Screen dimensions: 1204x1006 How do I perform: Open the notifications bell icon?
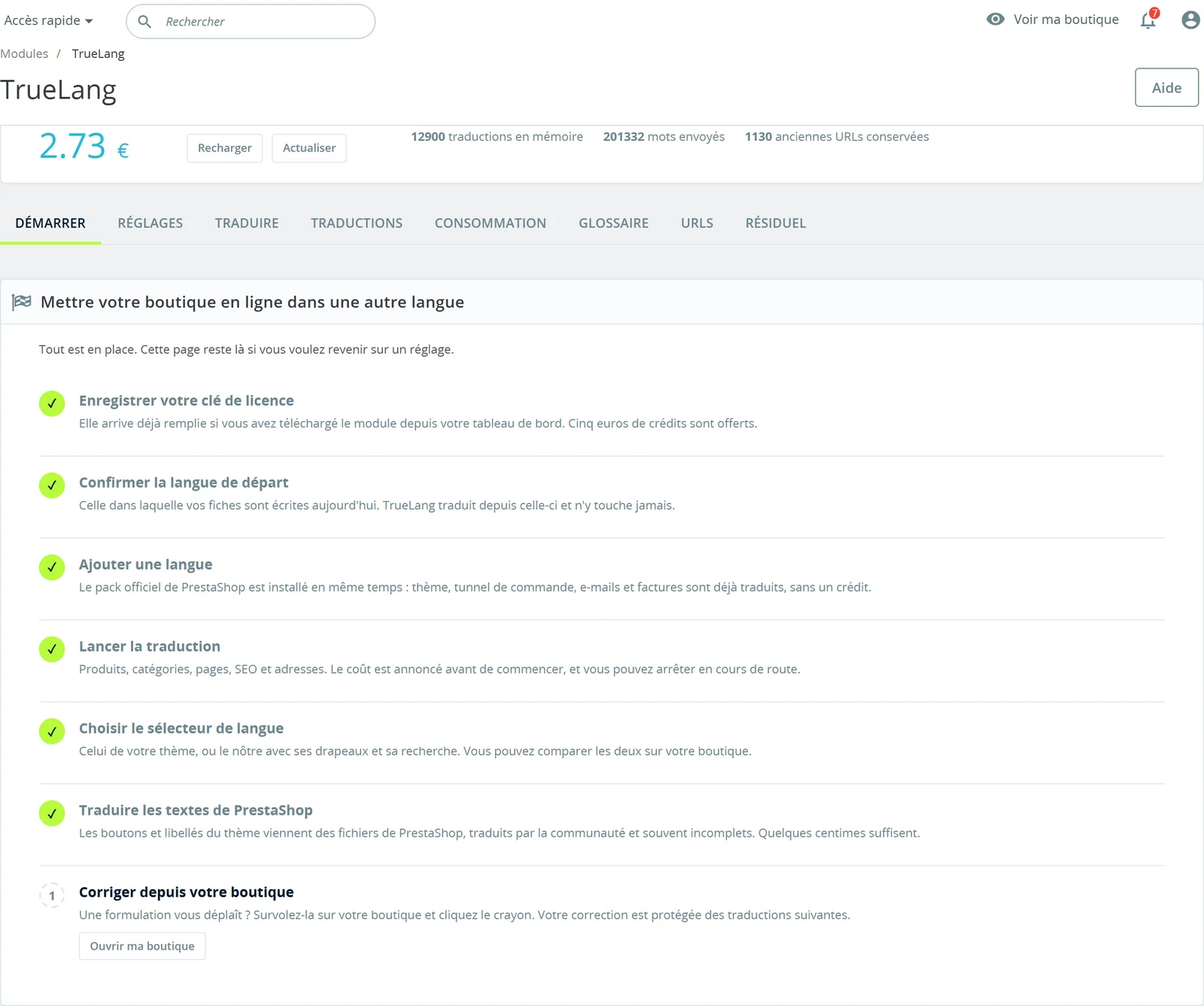tap(1148, 20)
